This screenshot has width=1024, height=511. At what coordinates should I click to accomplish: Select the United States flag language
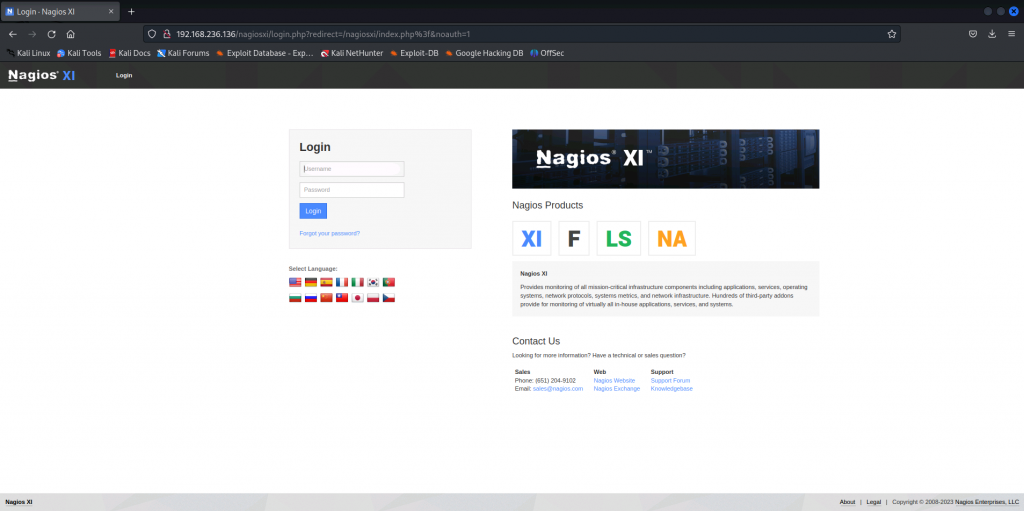point(295,282)
